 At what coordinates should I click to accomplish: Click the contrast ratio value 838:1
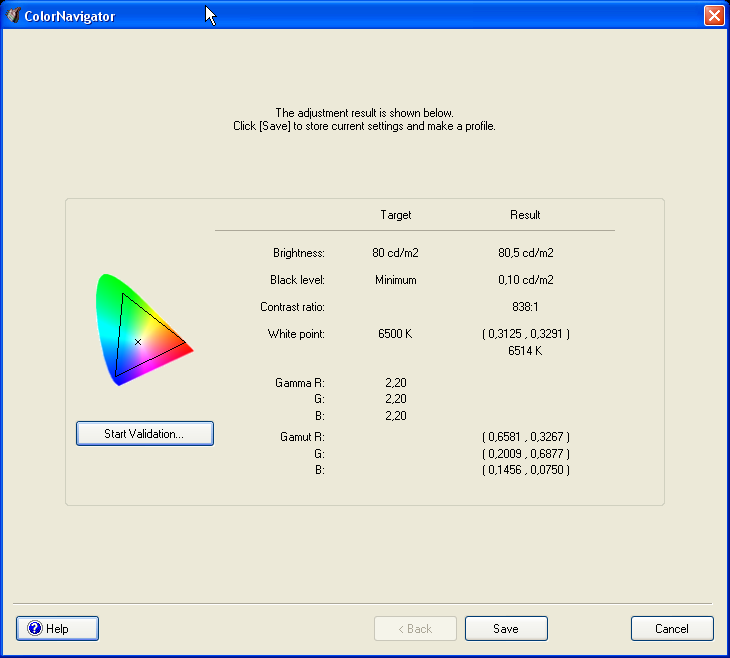click(525, 307)
